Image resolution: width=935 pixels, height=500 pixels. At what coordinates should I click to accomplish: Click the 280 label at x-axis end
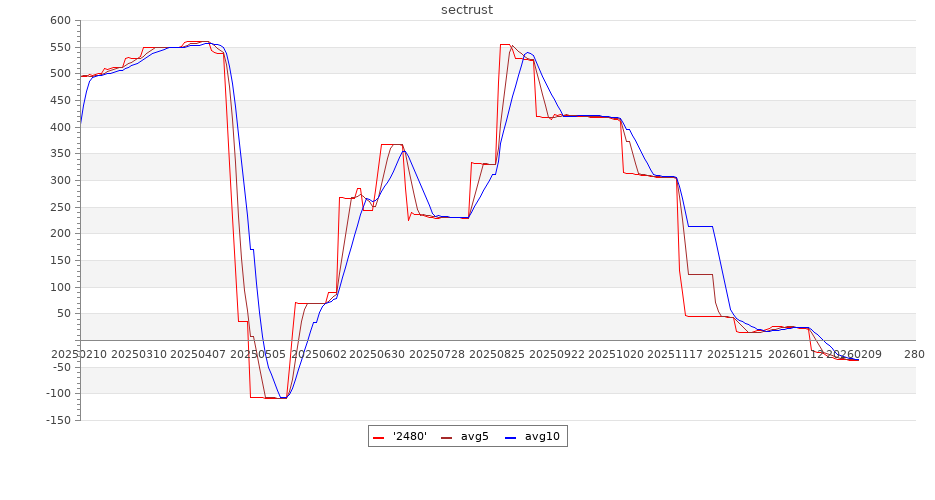[914, 354]
